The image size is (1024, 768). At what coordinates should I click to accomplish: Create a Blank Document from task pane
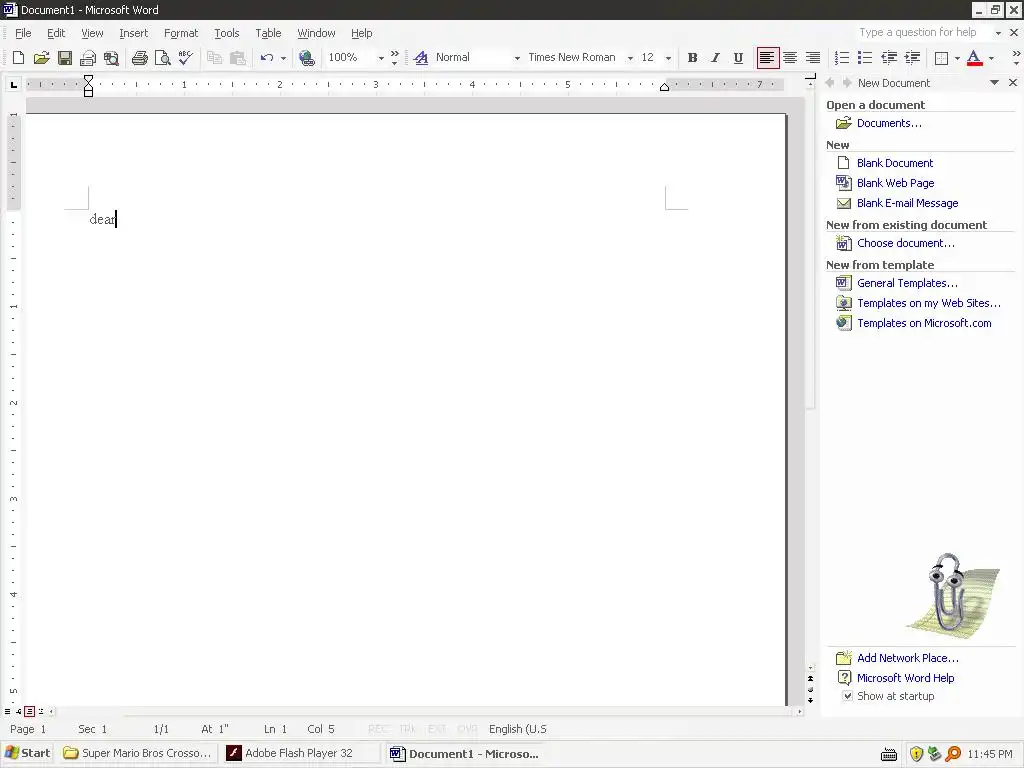click(x=895, y=163)
